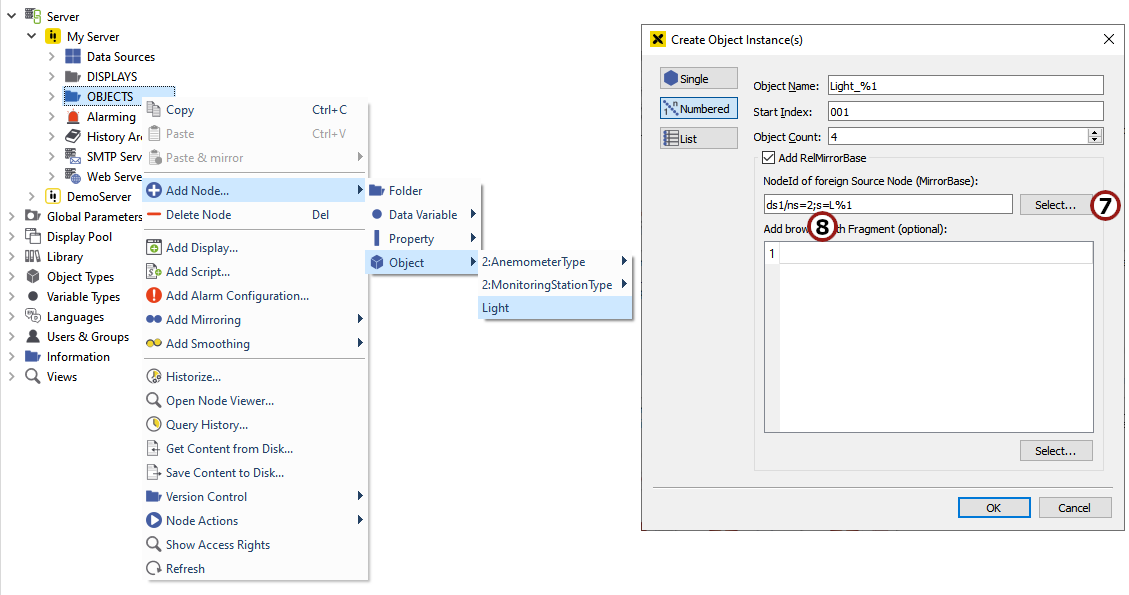Switch to Single naming mode
1129x595 pixels.
[x=698, y=77]
